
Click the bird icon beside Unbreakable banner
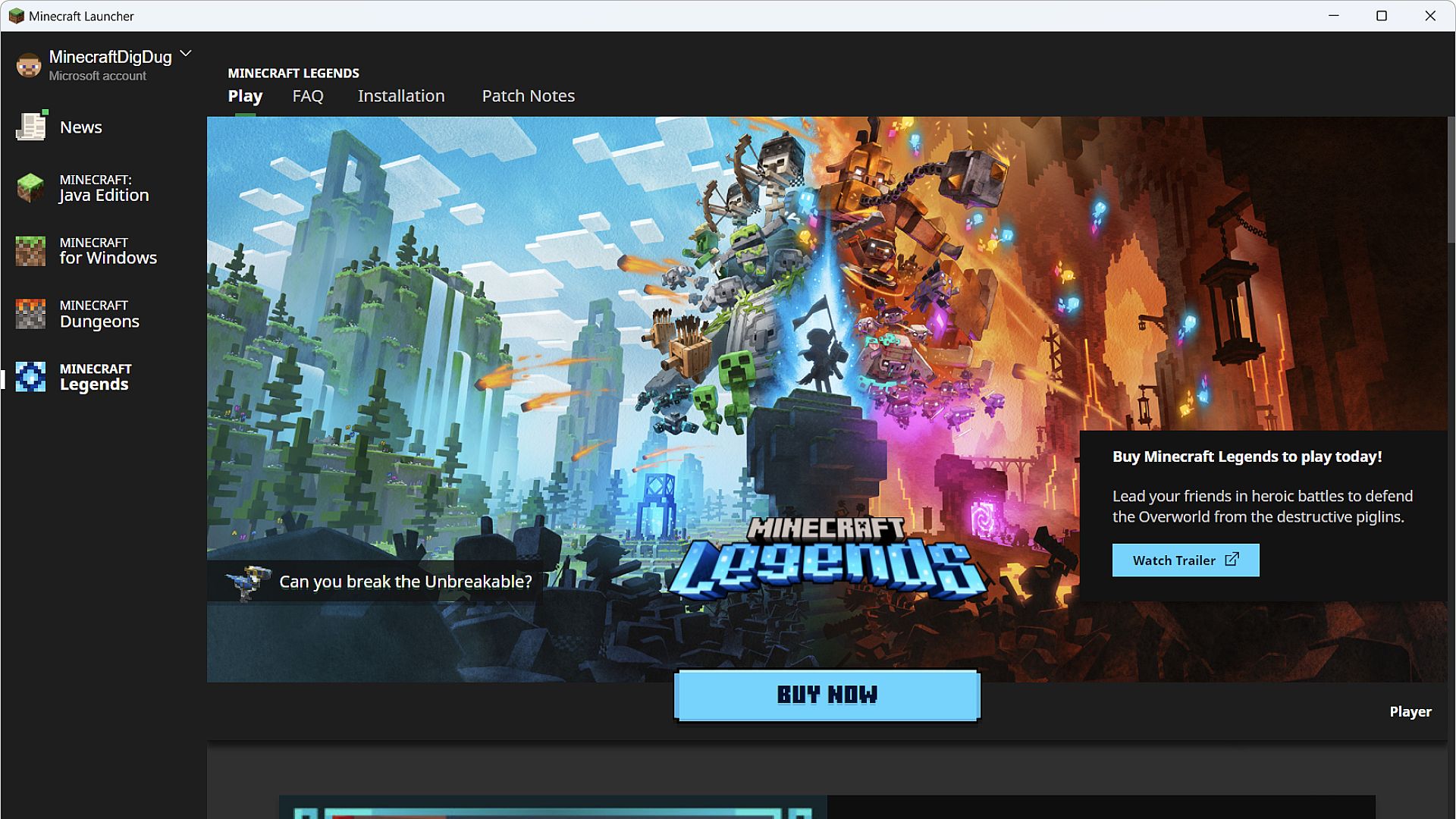[x=248, y=582]
